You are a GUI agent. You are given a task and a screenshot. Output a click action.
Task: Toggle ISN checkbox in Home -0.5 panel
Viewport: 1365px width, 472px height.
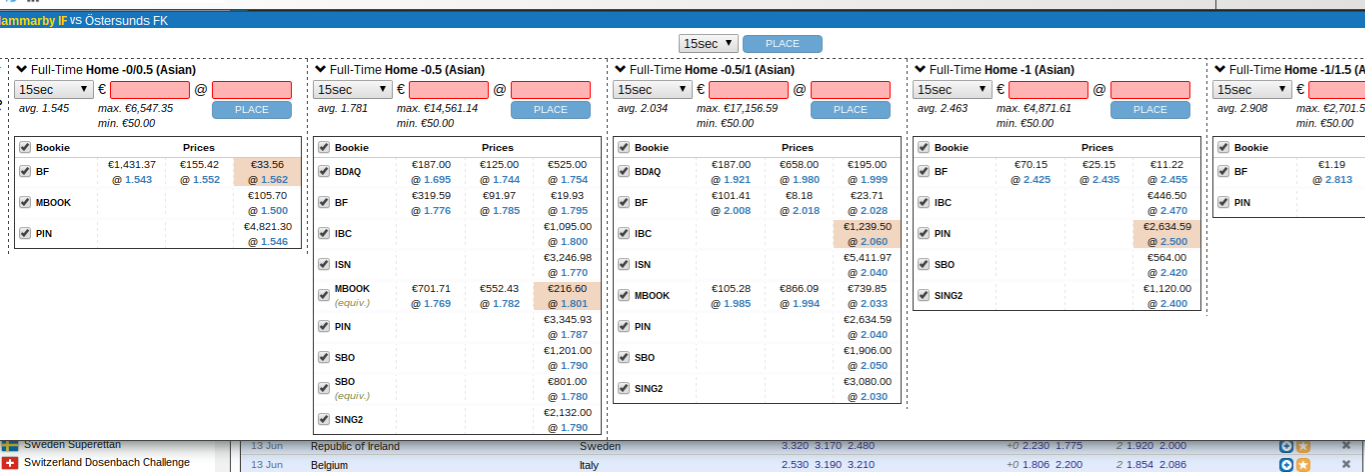324,264
